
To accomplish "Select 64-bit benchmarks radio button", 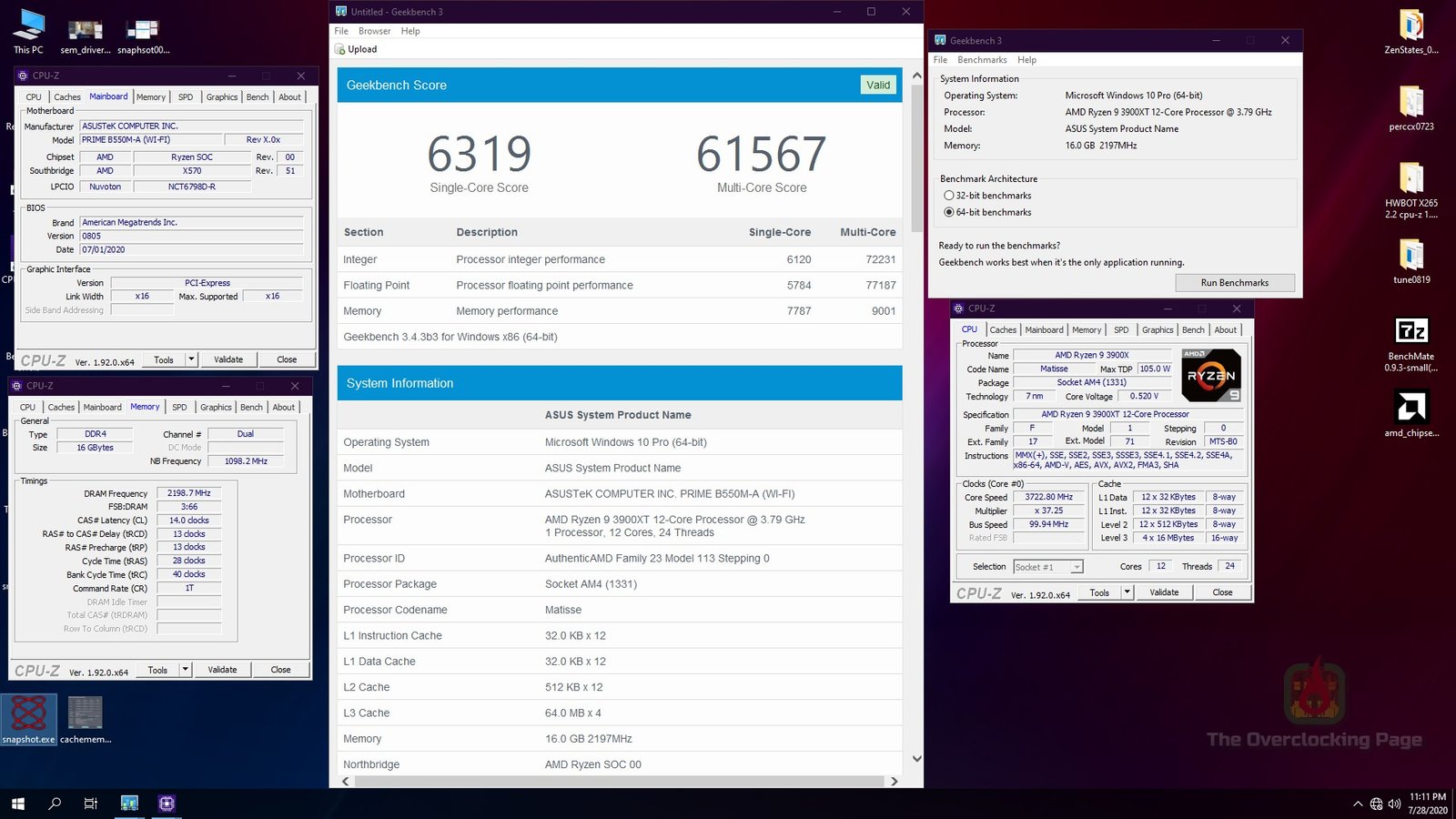I will tap(949, 212).
